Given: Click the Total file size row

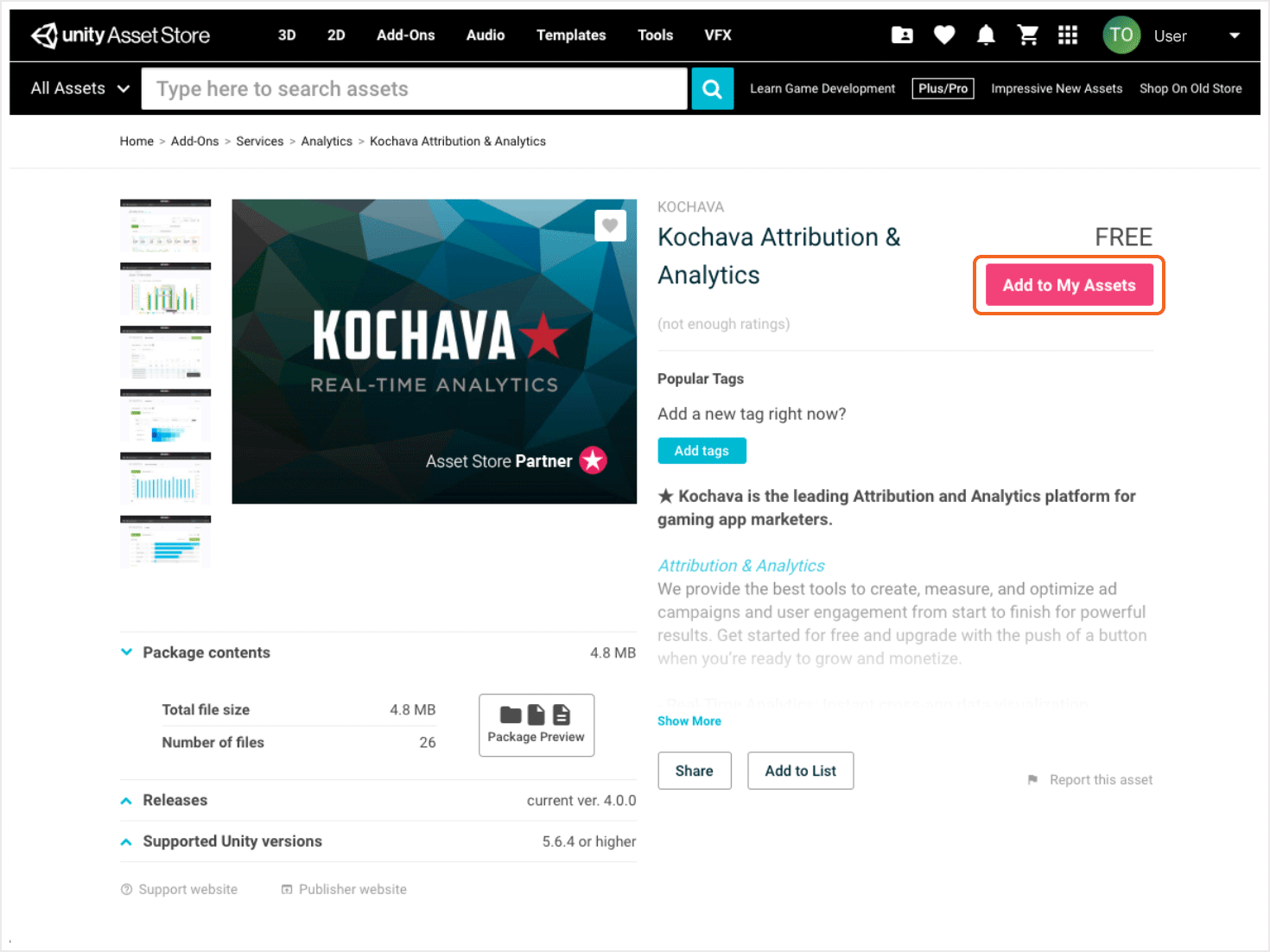Looking at the screenshot, I should pyautogui.click(x=299, y=709).
